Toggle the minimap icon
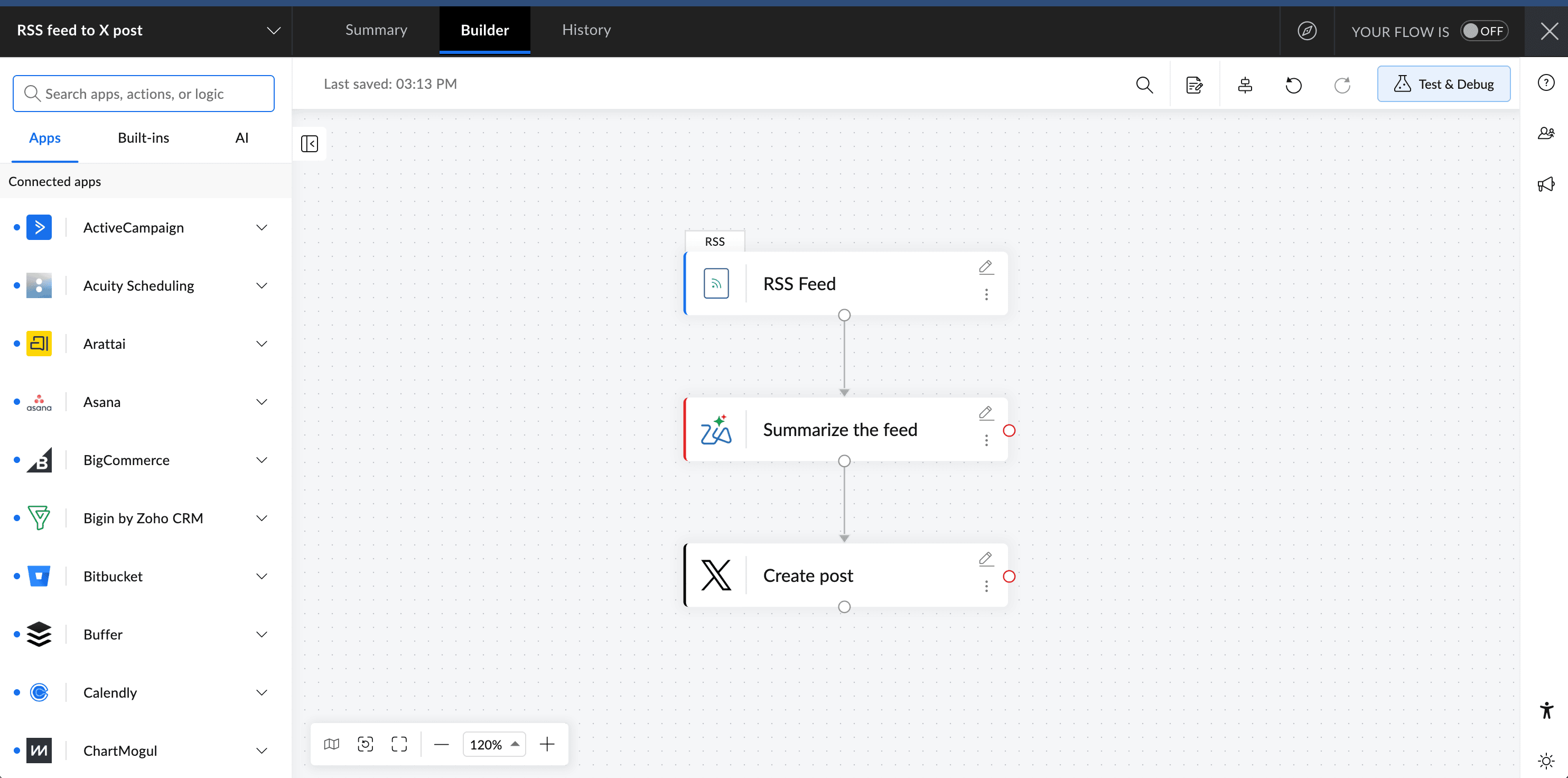The height and width of the screenshot is (778, 1568). coord(332,744)
